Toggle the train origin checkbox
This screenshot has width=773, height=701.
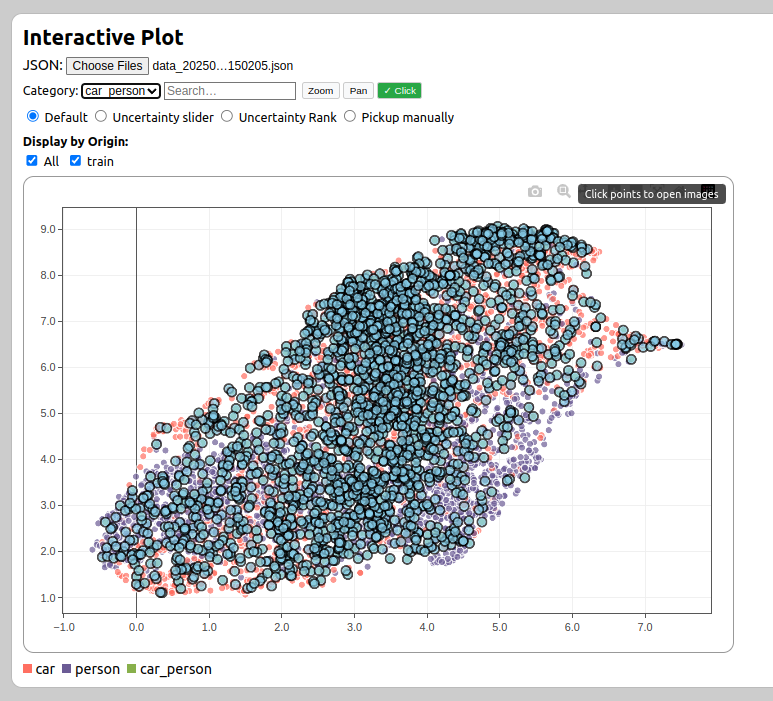(75, 160)
